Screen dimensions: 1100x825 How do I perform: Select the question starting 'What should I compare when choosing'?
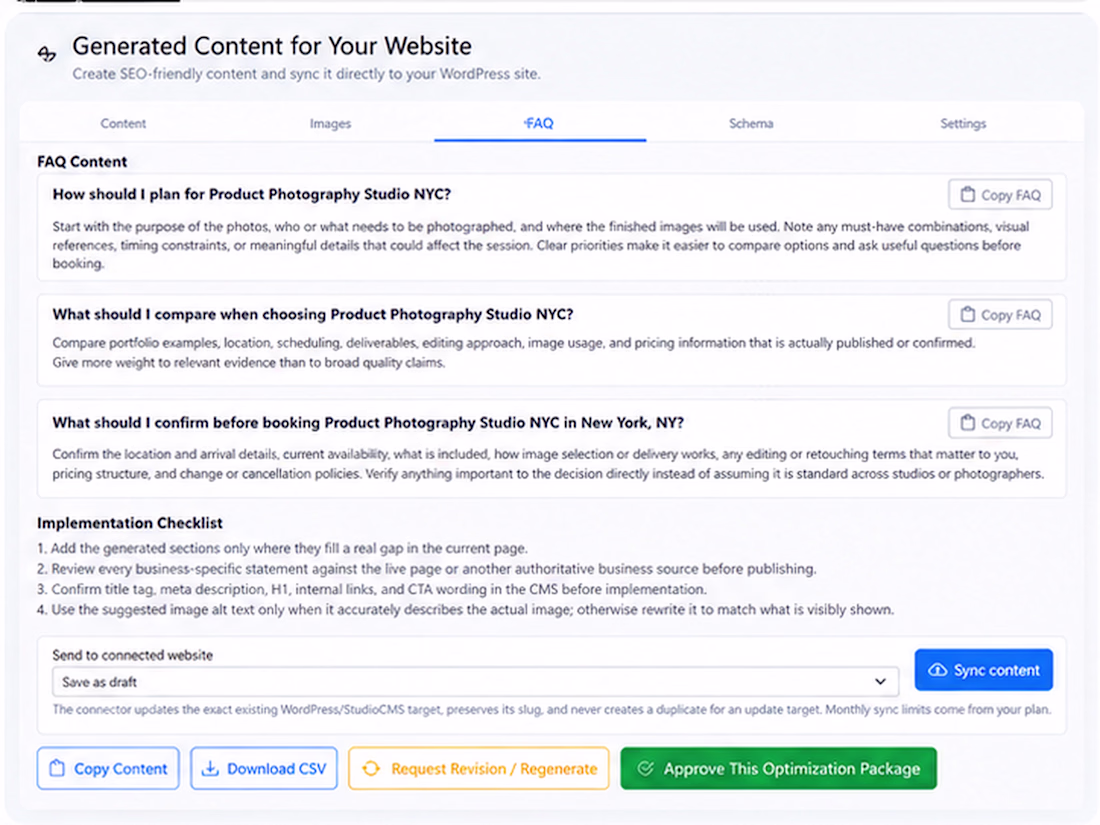point(313,314)
